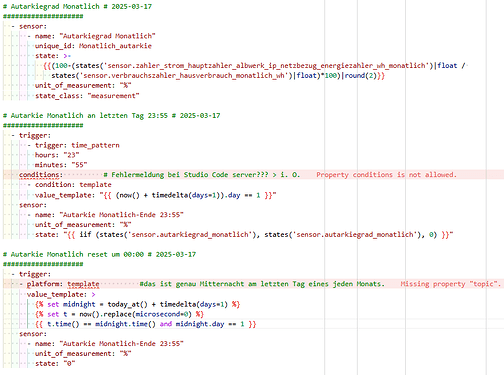Click the 'unique_id: Monatlich_autarkie' line
The width and height of the screenshot is (504, 375).
point(93,46)
